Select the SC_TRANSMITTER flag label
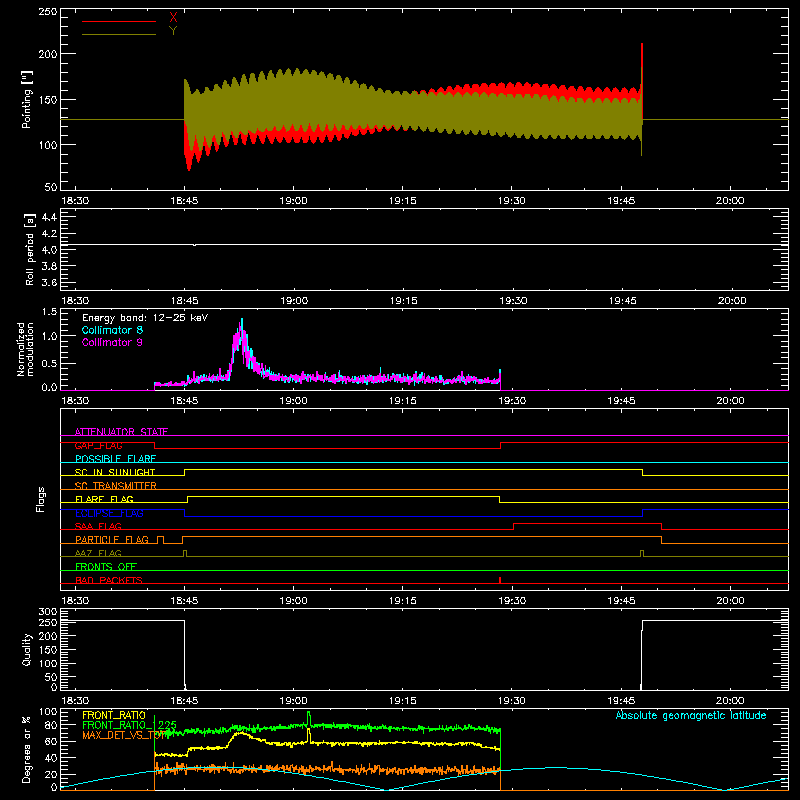The height and width of the screenshot is (800, 800). click(115, 486)
